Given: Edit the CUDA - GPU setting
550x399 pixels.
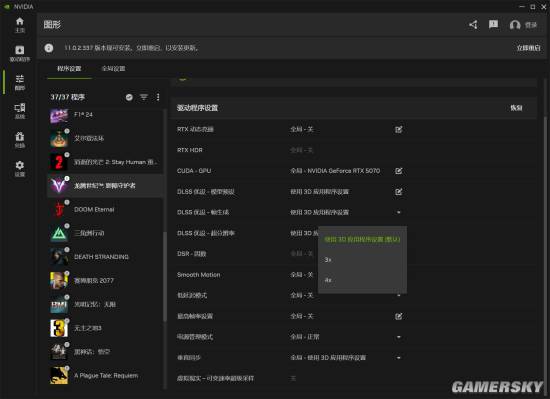Looking at the screenshot, I should tap(398, 171).
